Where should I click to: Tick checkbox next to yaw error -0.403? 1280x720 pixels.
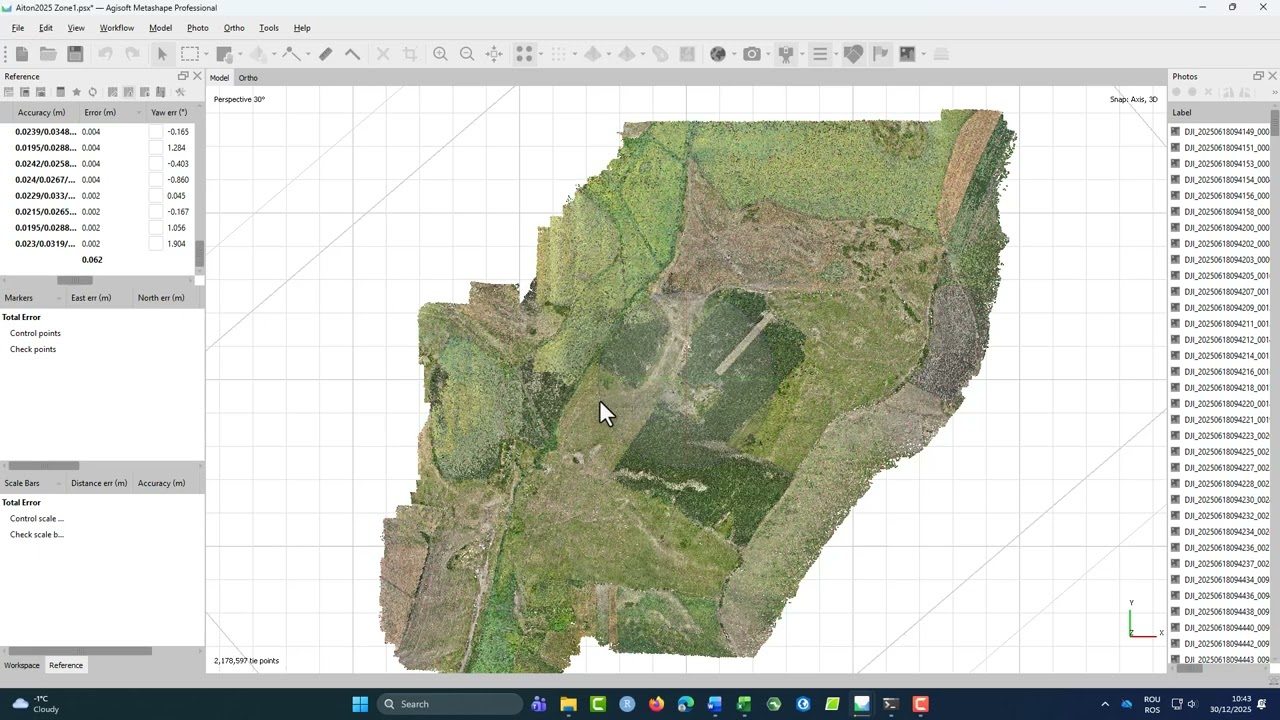pos(156,164)
